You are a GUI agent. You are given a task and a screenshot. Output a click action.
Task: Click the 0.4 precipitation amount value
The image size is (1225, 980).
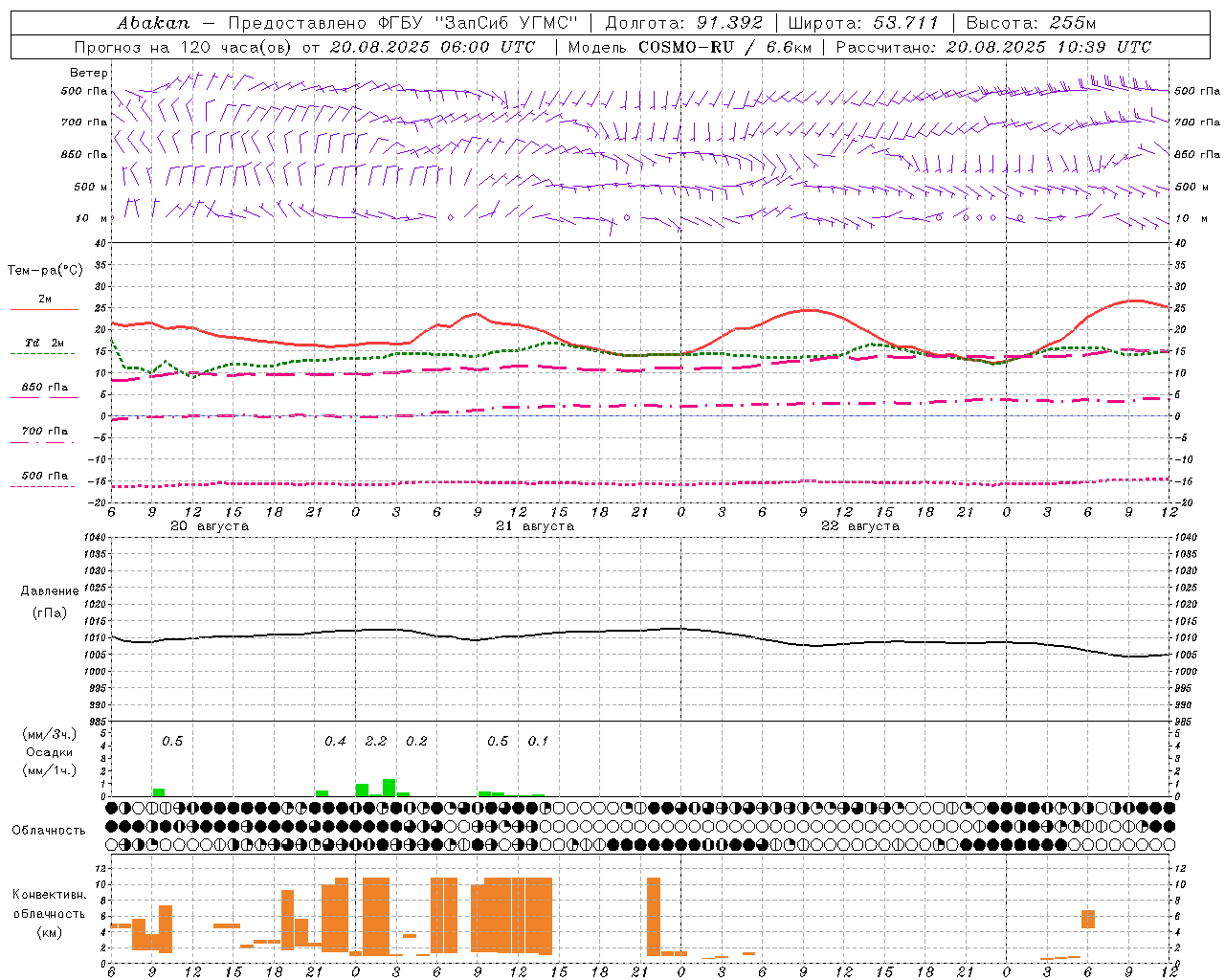pos(335,742)
